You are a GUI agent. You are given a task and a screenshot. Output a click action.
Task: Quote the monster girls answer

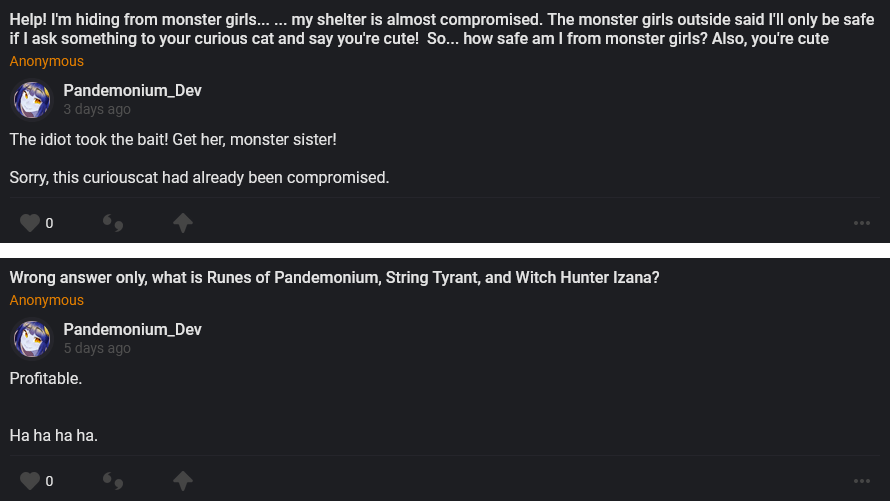pos(113,223)
